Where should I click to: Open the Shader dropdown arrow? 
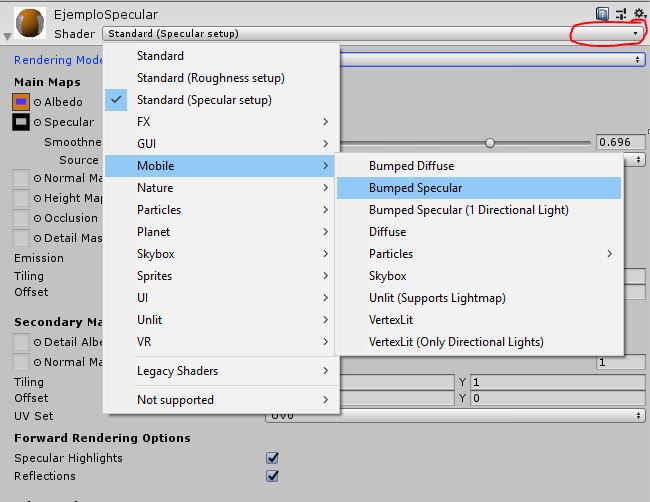tap(635, 34)
